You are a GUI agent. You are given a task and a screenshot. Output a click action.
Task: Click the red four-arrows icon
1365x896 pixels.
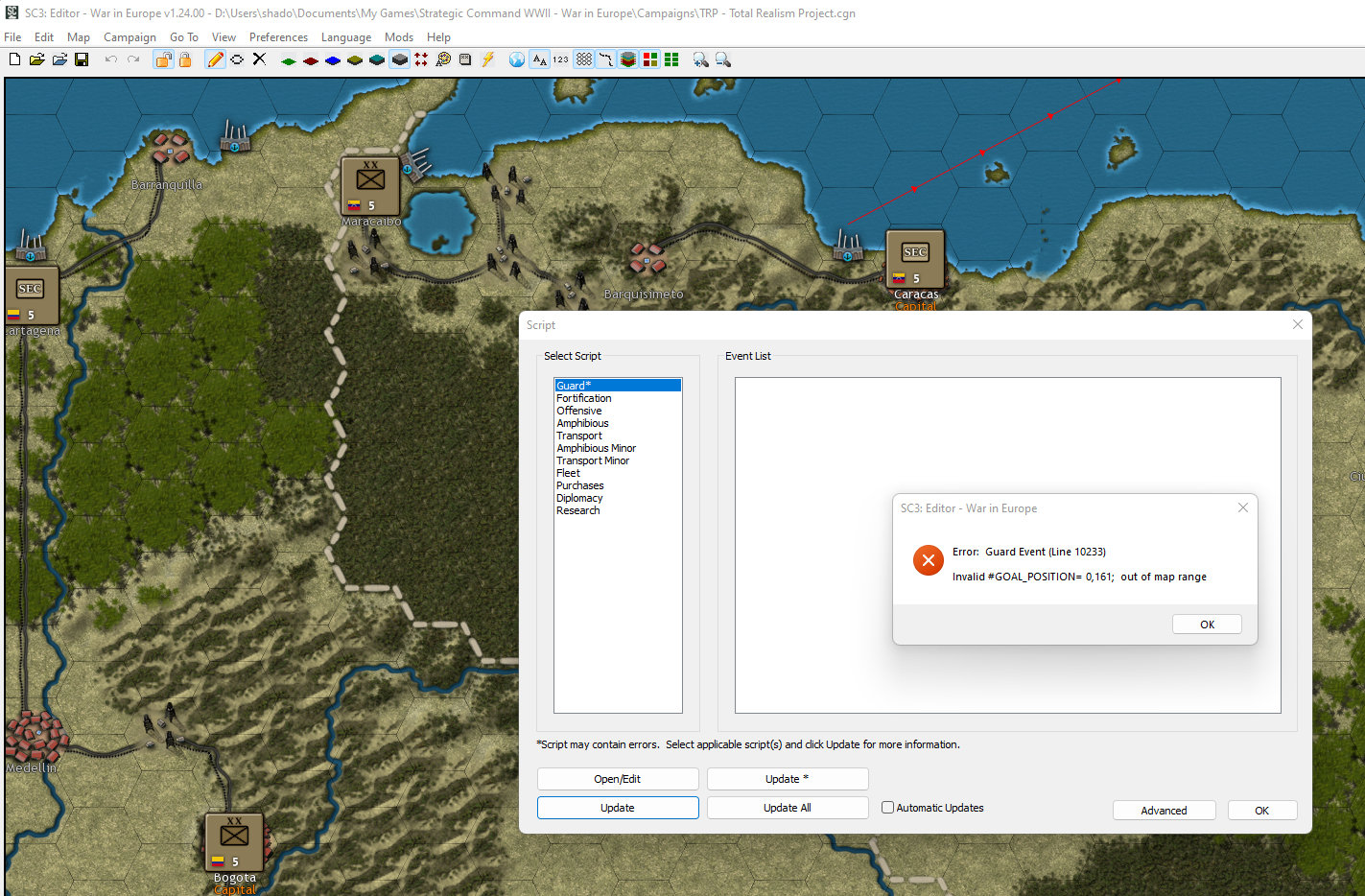(421, 59)
